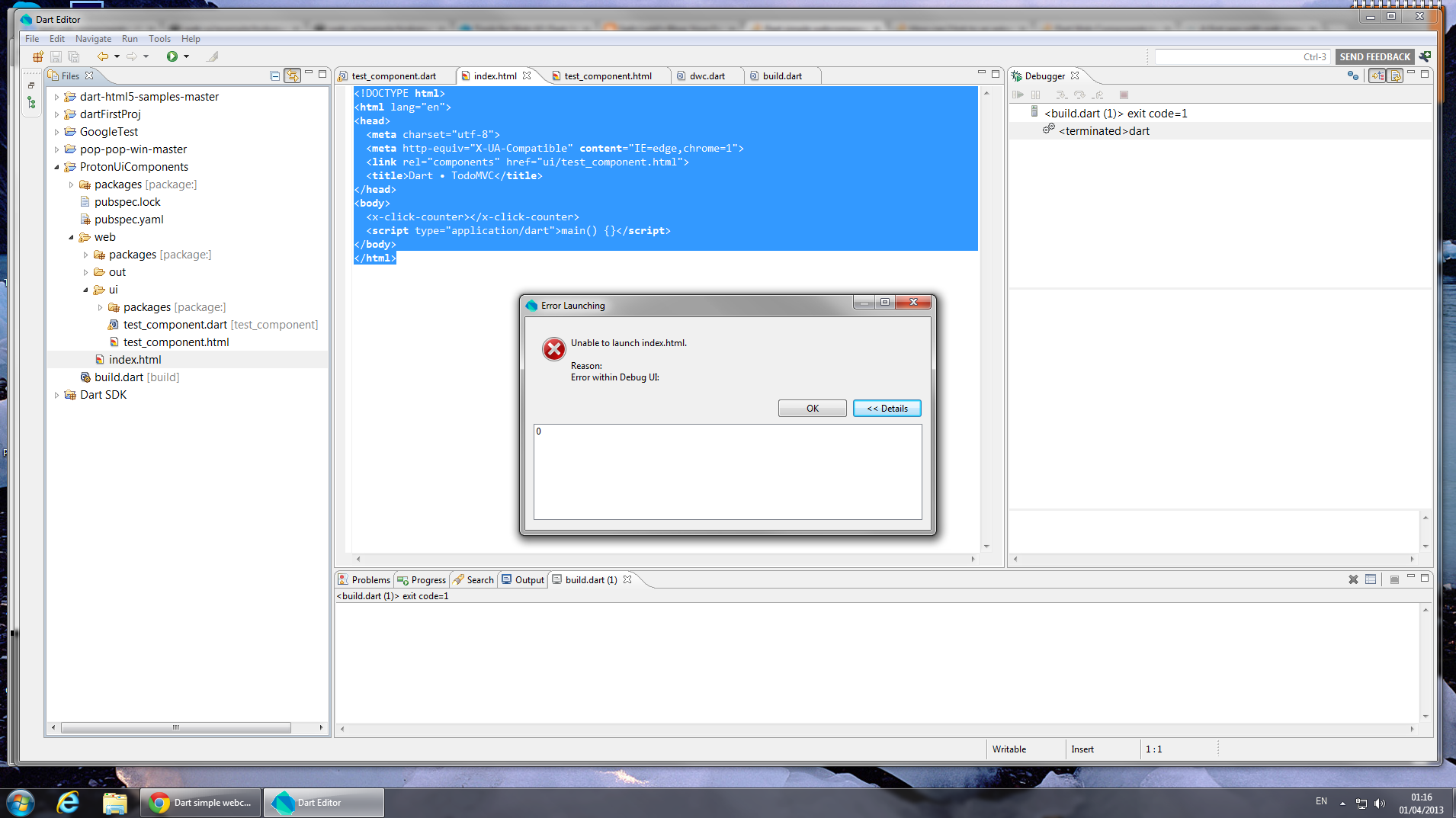The height and width of the screenshot is (818, 1456).
Task: Switch to the build.dart editor tab
Action: coord(782,76)
